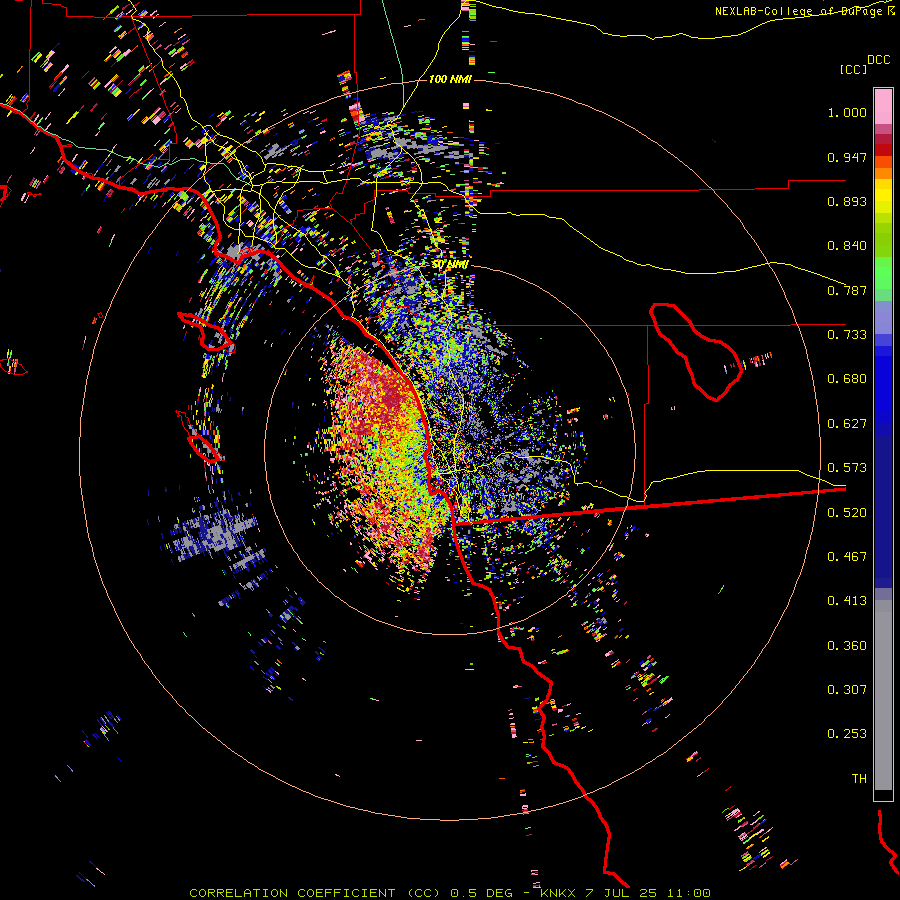Click the 0.840 scale value
The width and height of the screenshot is (900, 900).
847,246
